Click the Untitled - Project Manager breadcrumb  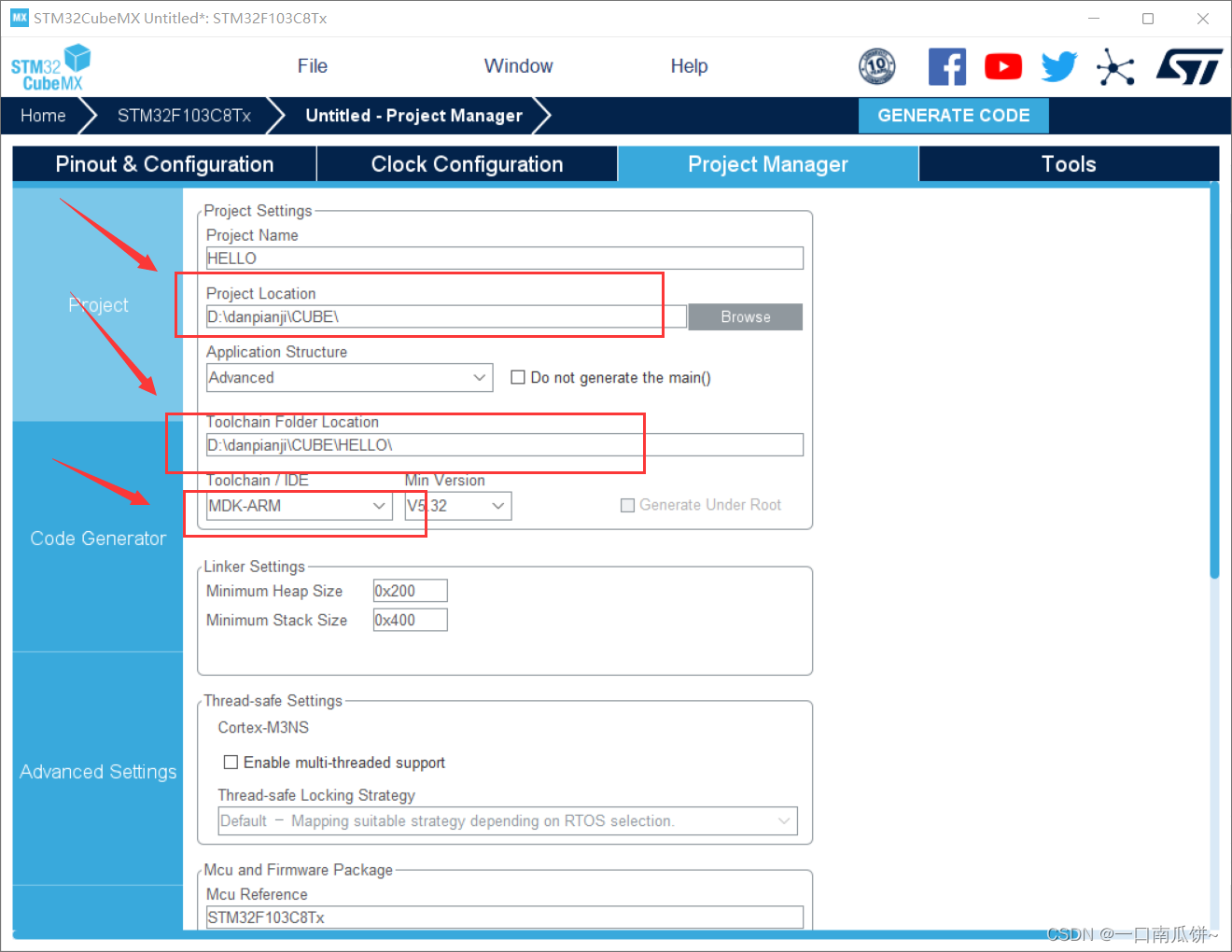tap(413, 116)
